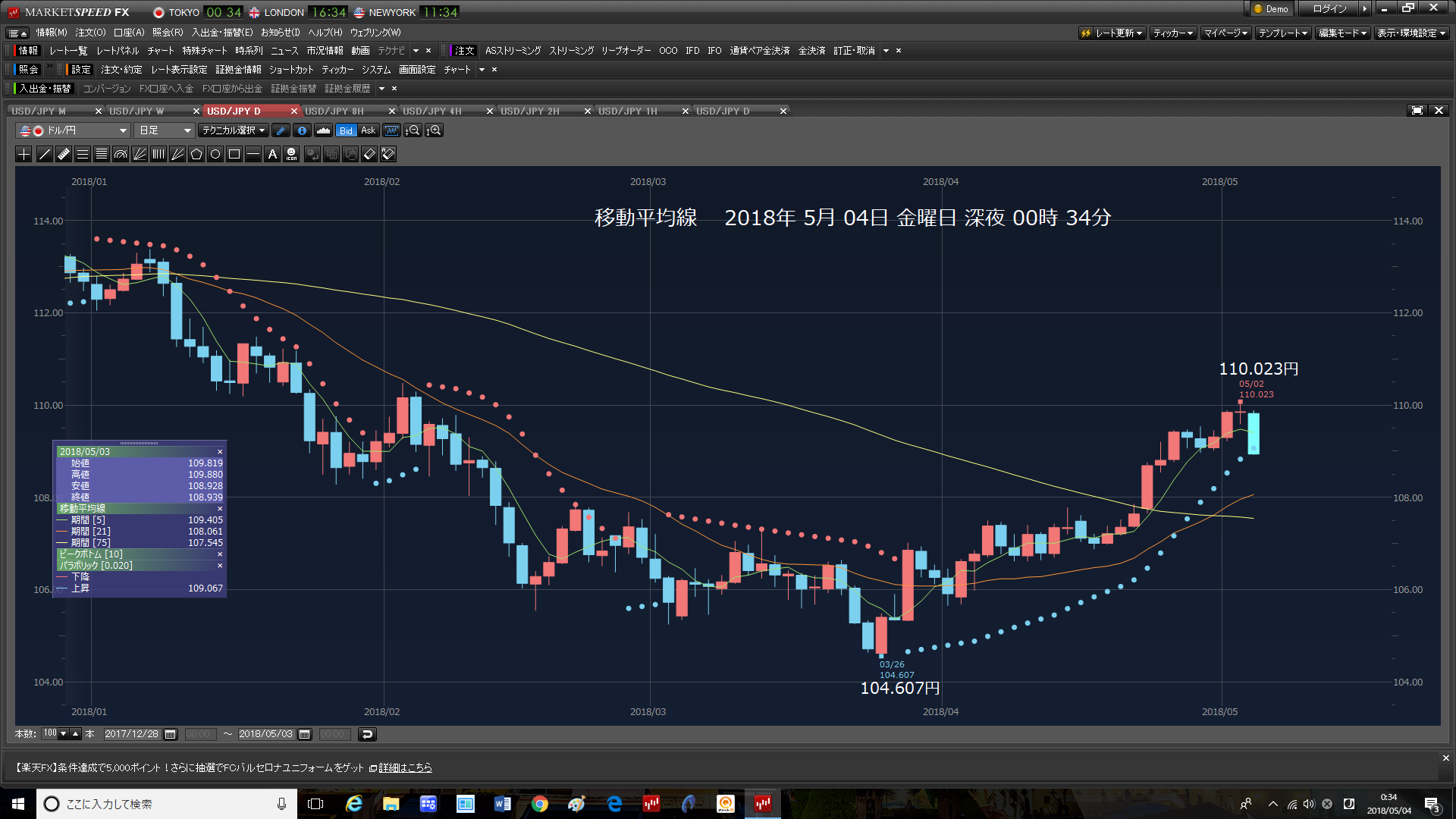
Task: Open the 日足 timeframe dropdown
Action: (164, 130)
